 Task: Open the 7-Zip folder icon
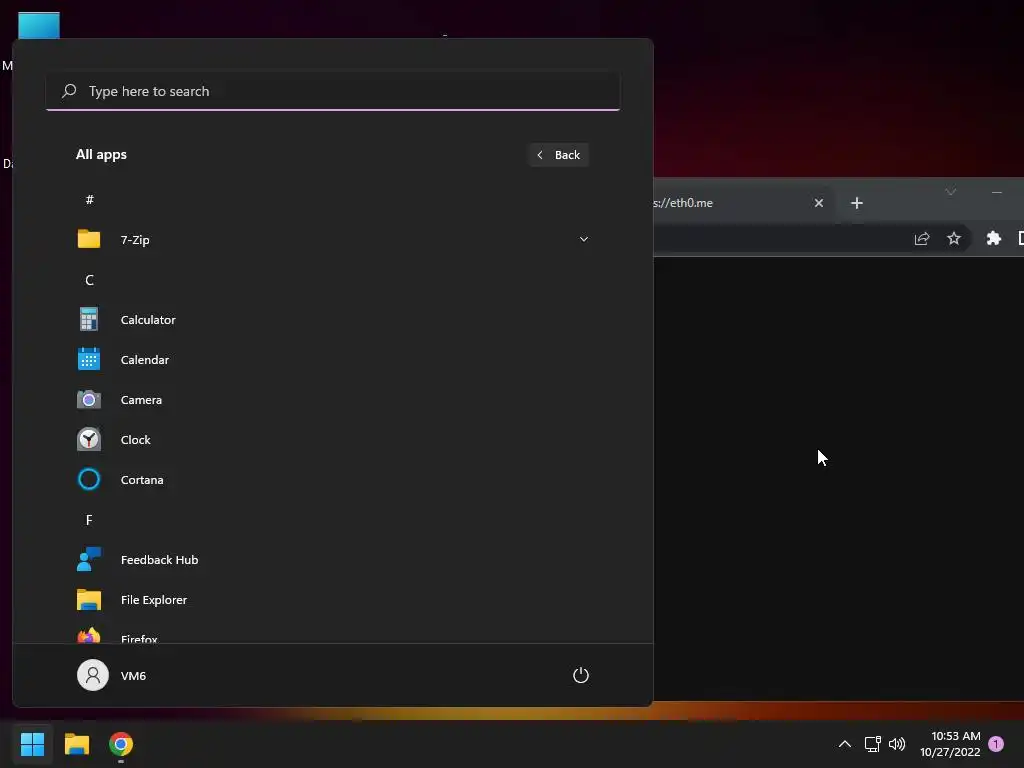tap(89, 239)
